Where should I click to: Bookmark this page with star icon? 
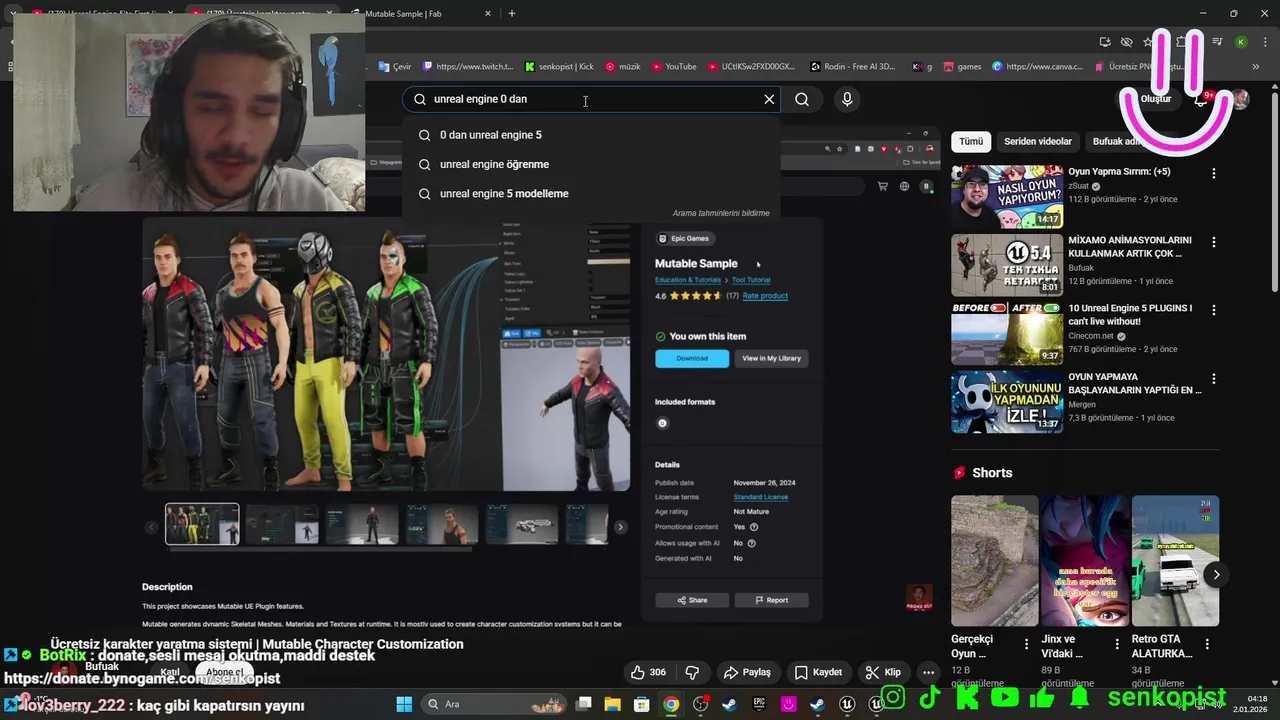[x=1148, y=42]
